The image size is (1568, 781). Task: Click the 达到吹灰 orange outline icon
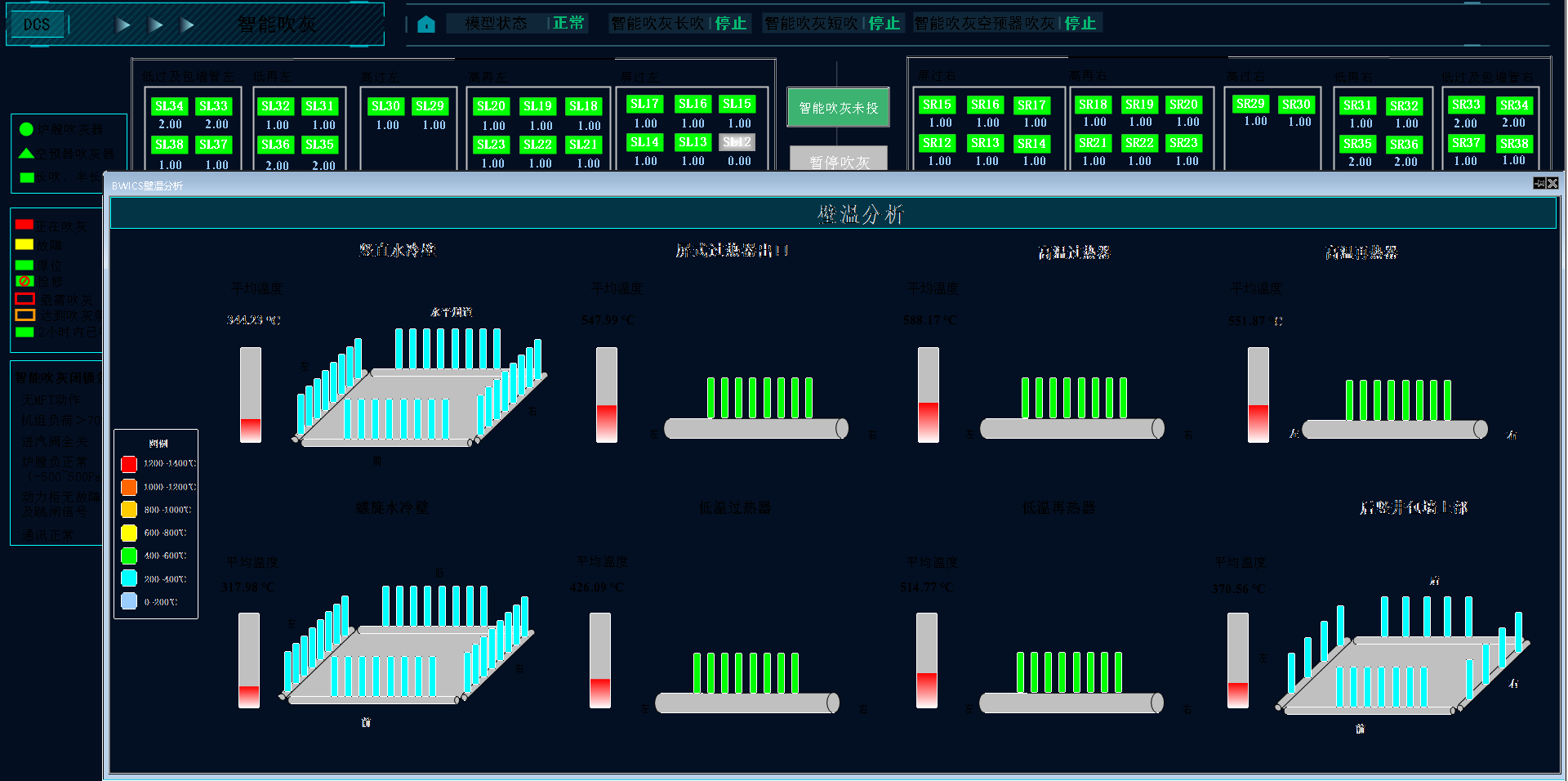click(x=23, y=316)
